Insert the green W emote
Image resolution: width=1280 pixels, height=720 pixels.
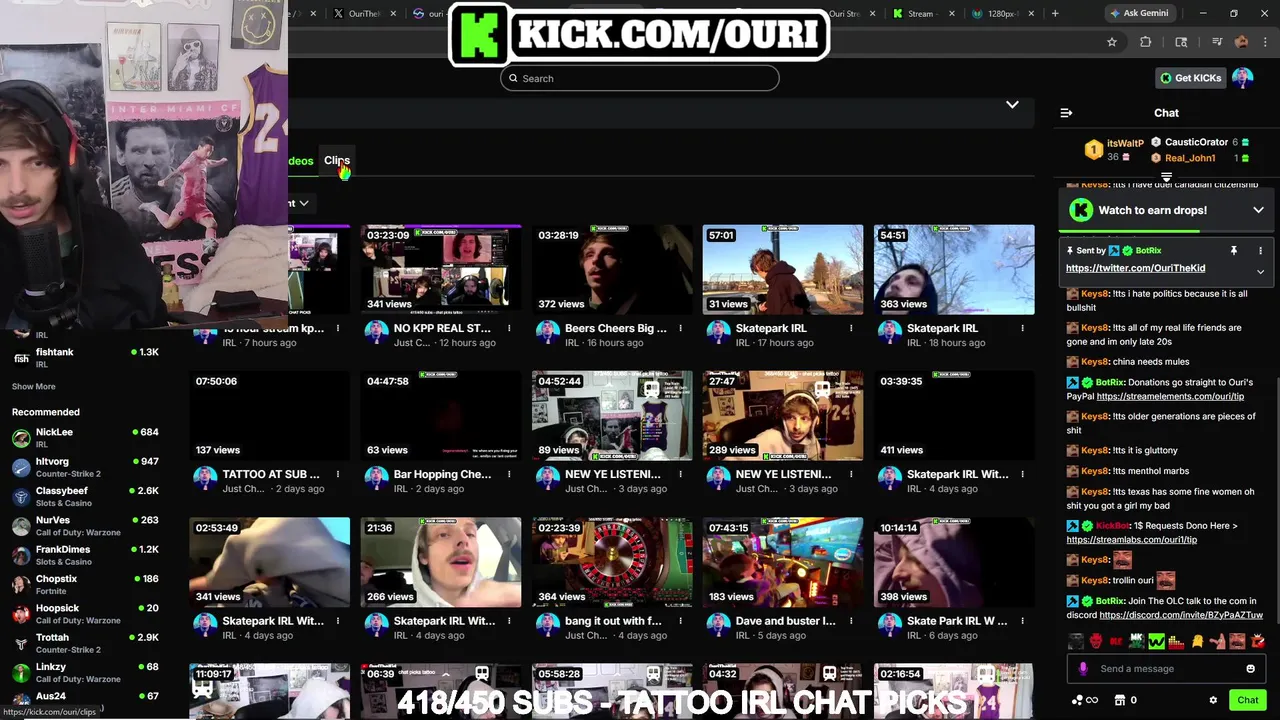(1156, 641)
